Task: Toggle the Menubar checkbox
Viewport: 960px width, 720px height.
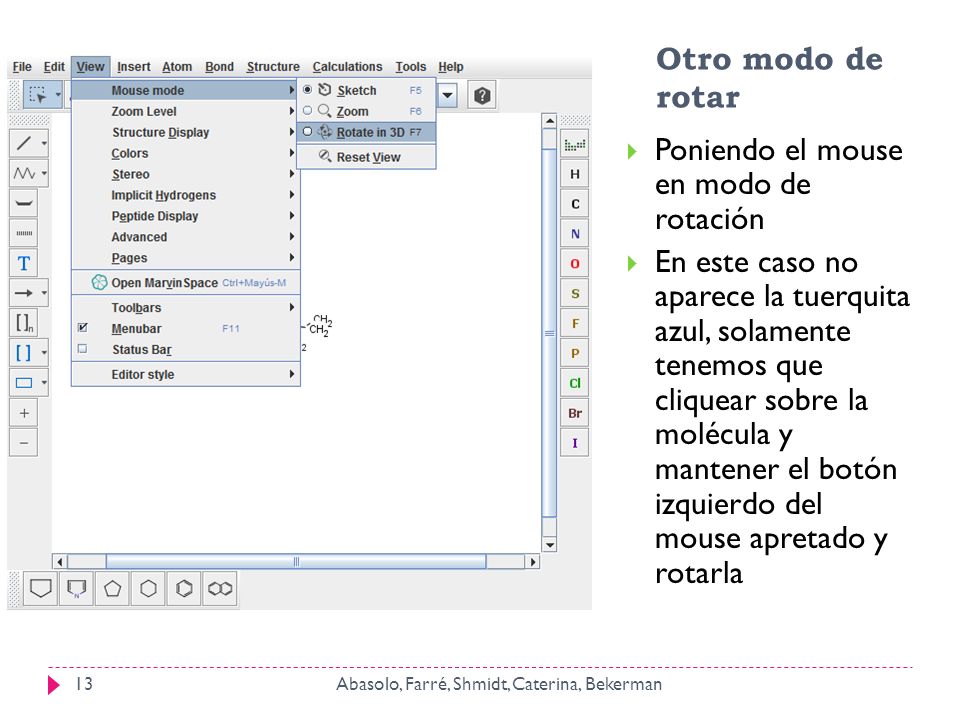Action: (83, 328)
